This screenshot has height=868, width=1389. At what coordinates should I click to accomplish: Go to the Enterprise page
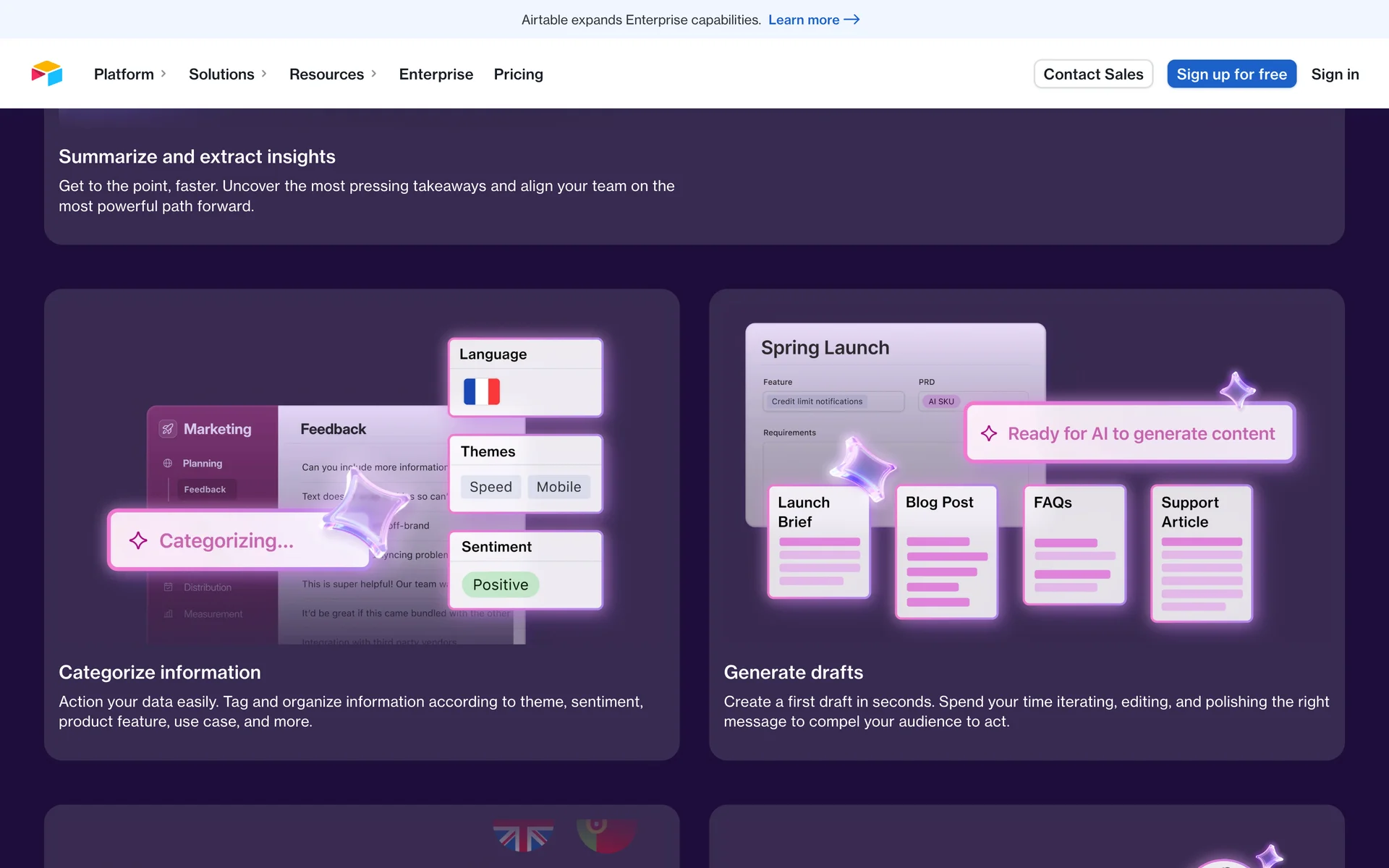(x=436, y=74)
